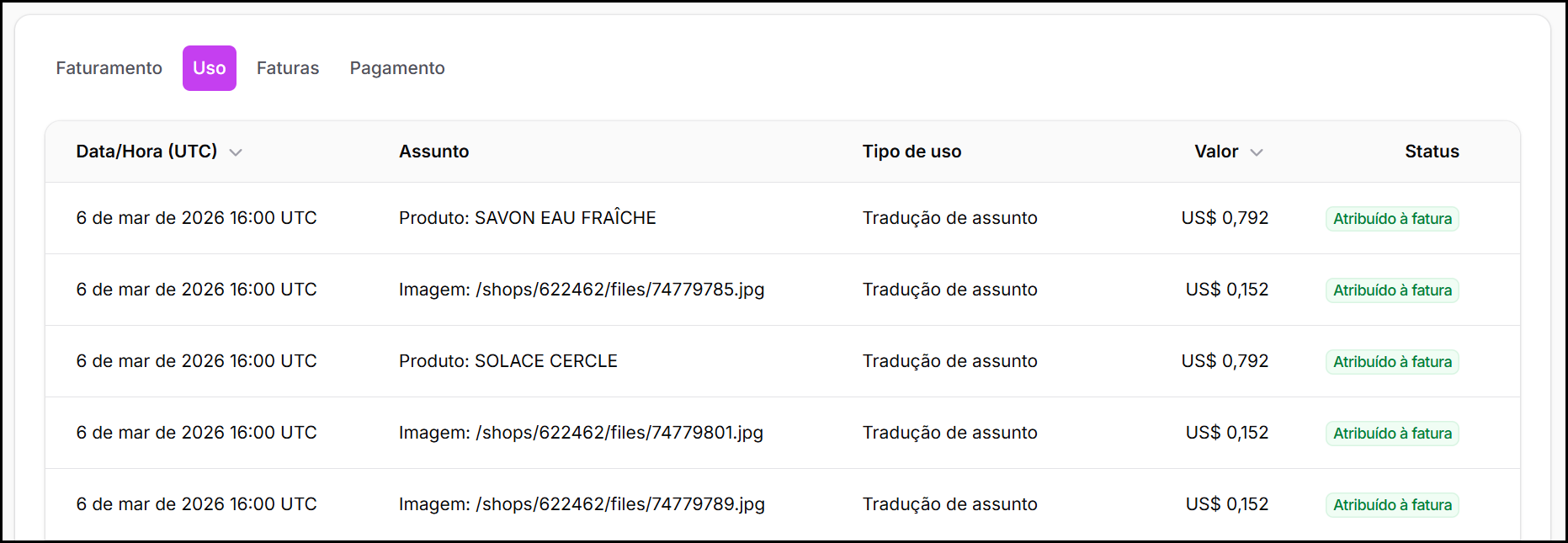Go to the Pagamento tab

397,68
